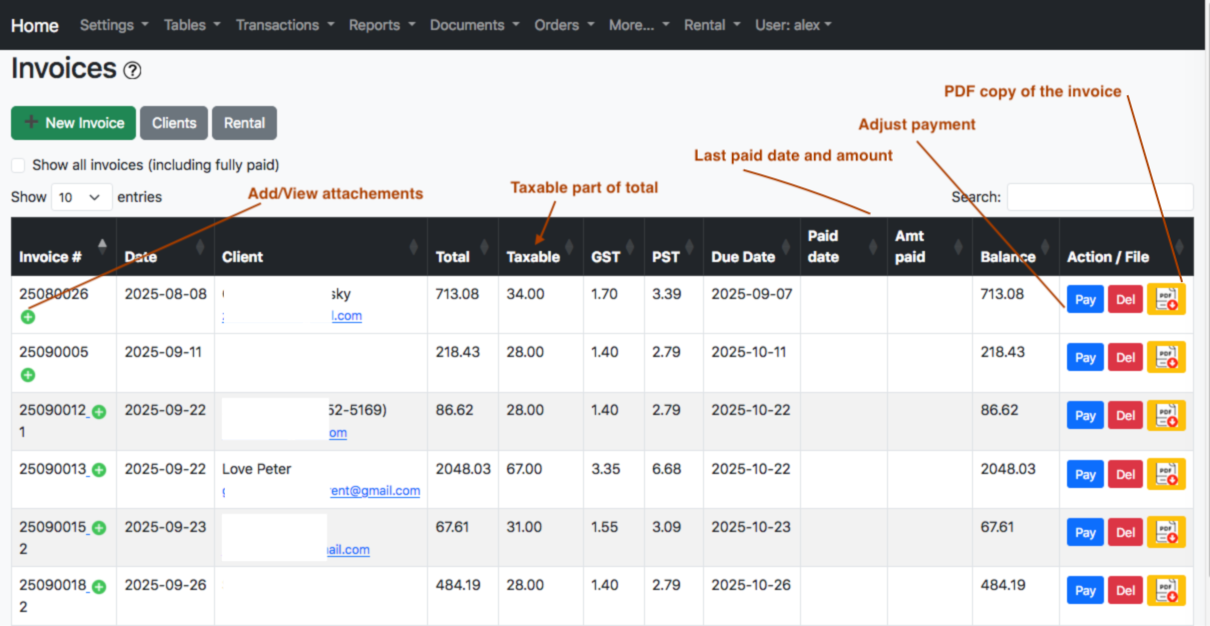Open the Reports menu
The height and width of the screenshot is (626, 1210).
[x=381, y=25]
